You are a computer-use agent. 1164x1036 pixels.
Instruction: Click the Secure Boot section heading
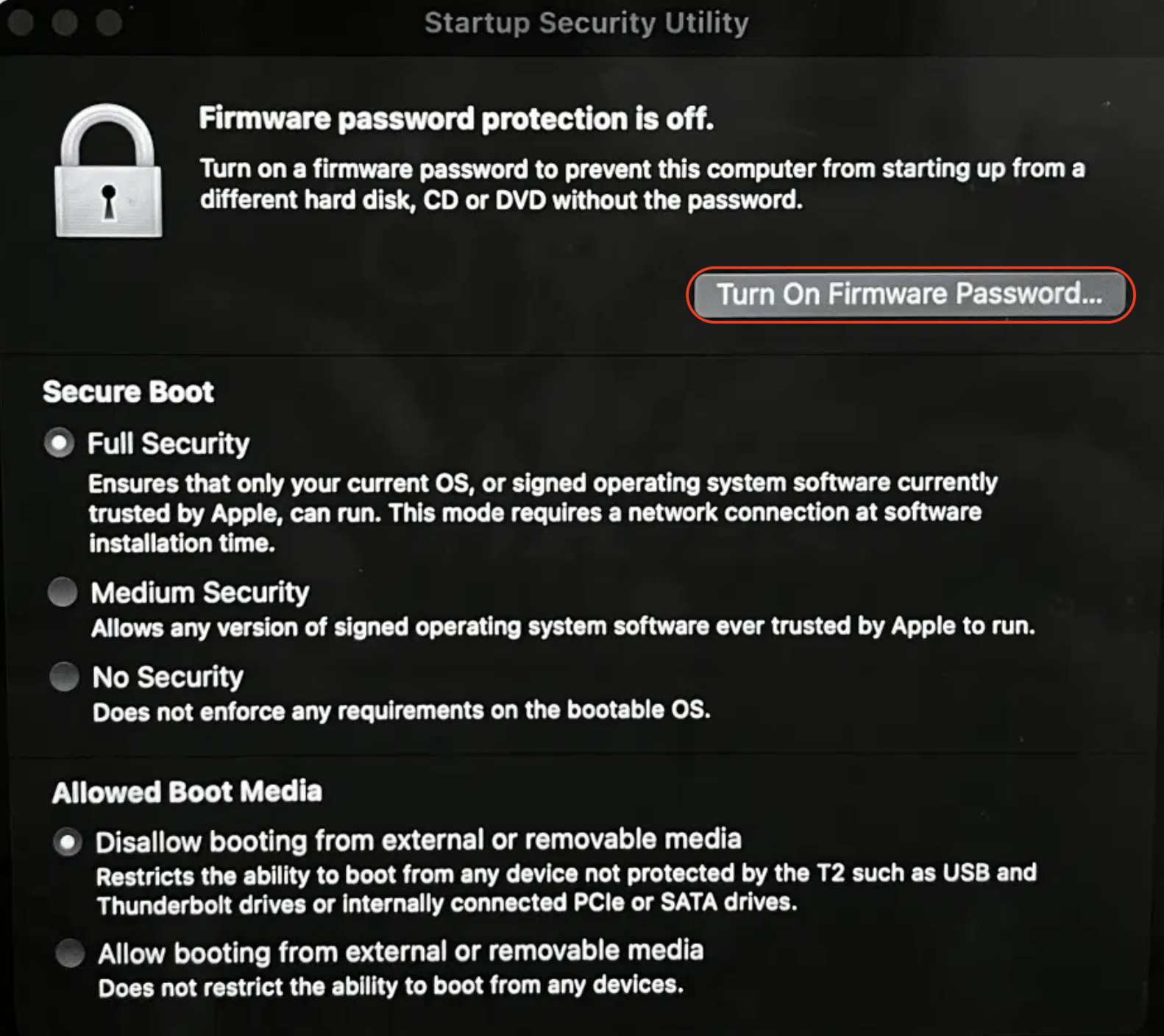128,391
